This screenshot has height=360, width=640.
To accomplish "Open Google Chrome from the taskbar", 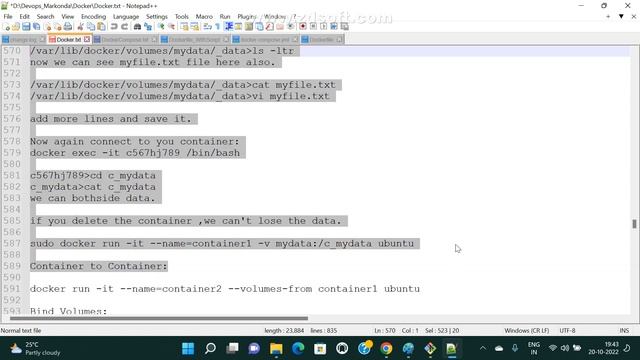I will pos(386,349).
